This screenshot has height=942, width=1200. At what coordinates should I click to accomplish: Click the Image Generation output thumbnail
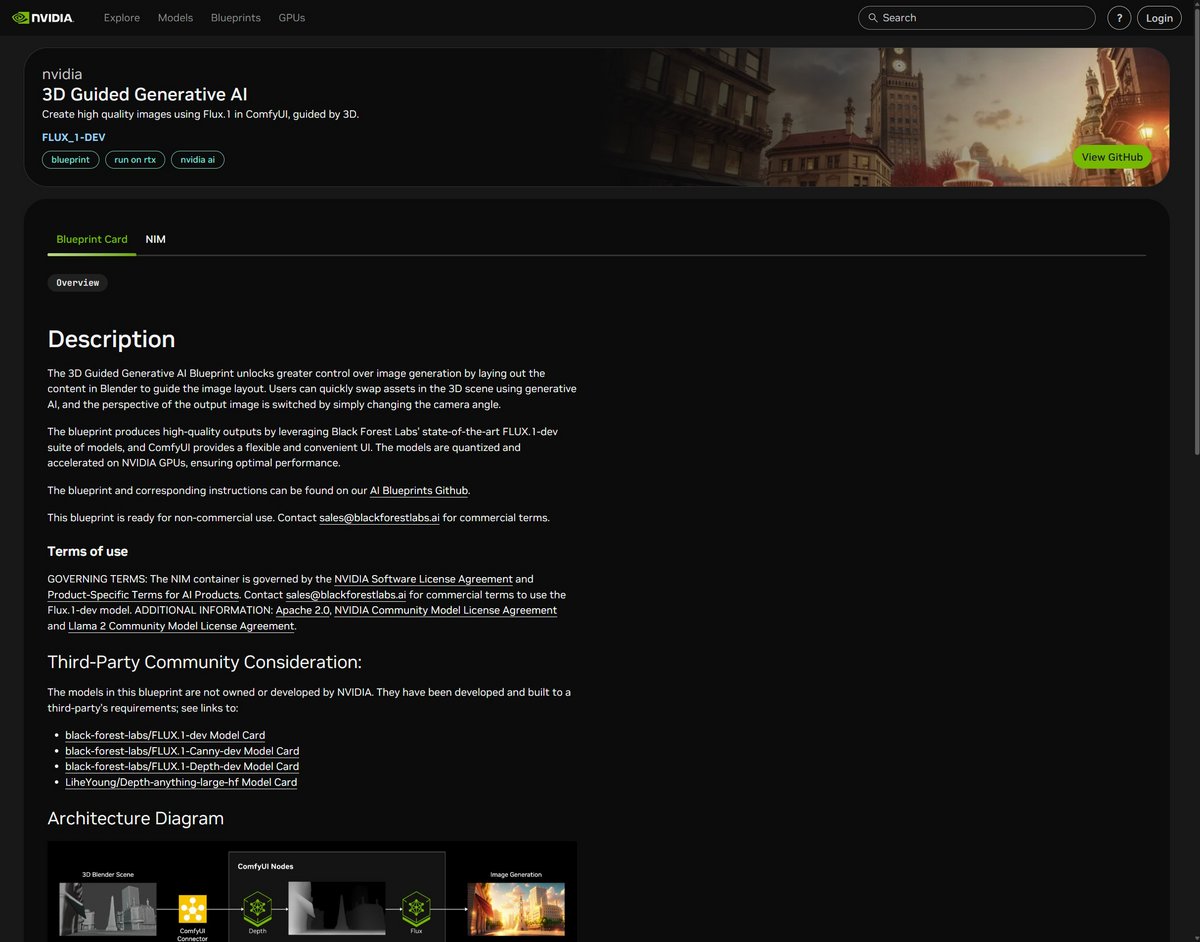pyautogui.click(x=515, y=909)
